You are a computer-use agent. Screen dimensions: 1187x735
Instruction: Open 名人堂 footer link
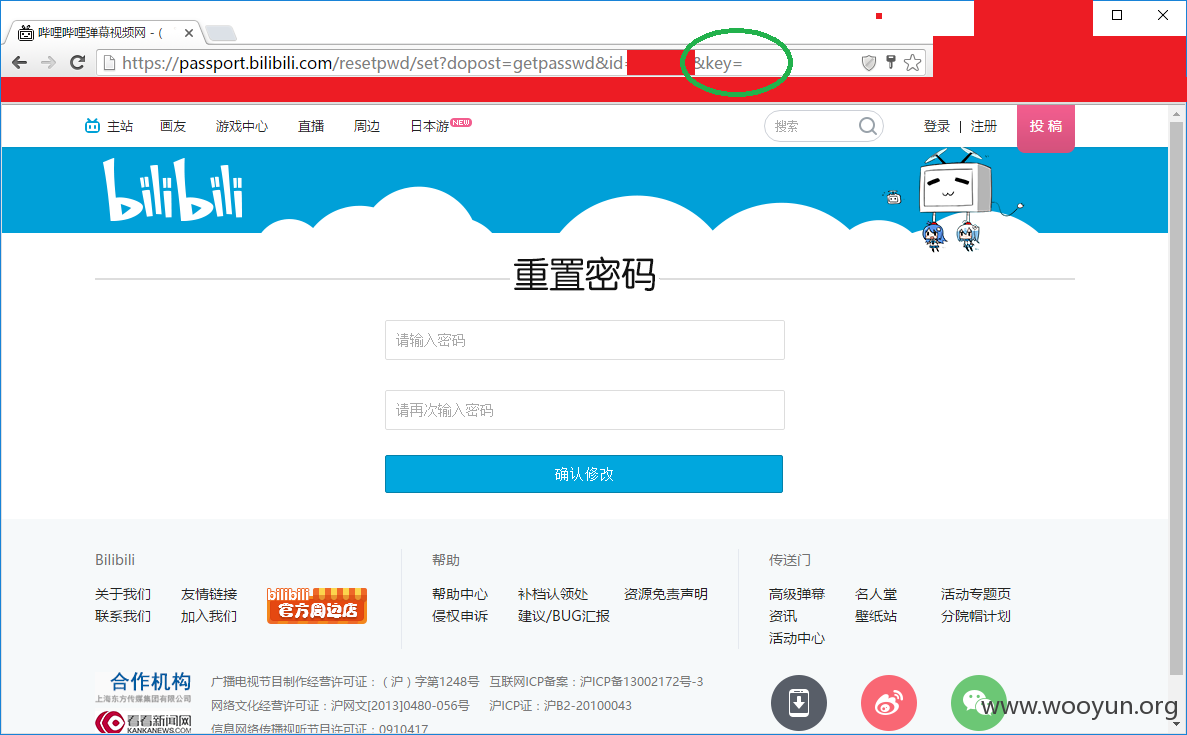click(x=876, y=594)
